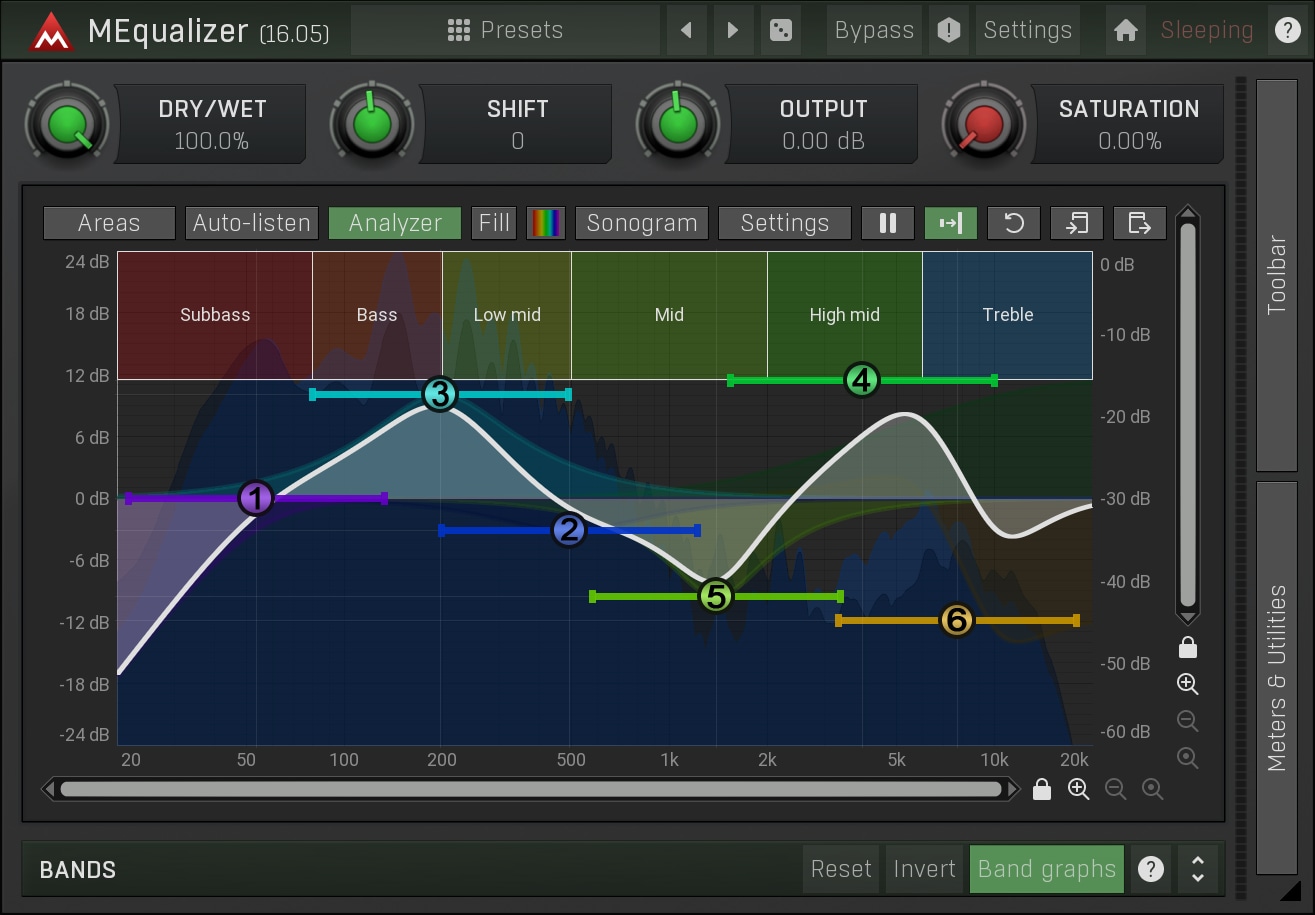Toggle the Areas button

click(x=109, y=223)
